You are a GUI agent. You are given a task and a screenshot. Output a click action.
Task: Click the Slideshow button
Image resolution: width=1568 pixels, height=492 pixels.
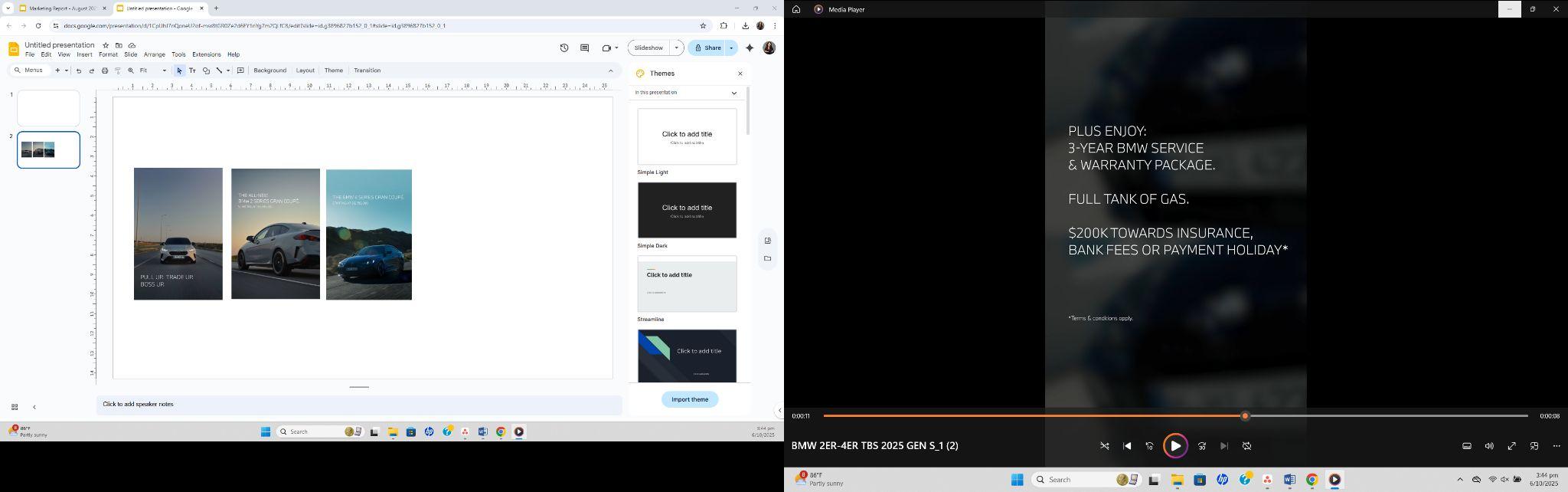tap(648, 48)
